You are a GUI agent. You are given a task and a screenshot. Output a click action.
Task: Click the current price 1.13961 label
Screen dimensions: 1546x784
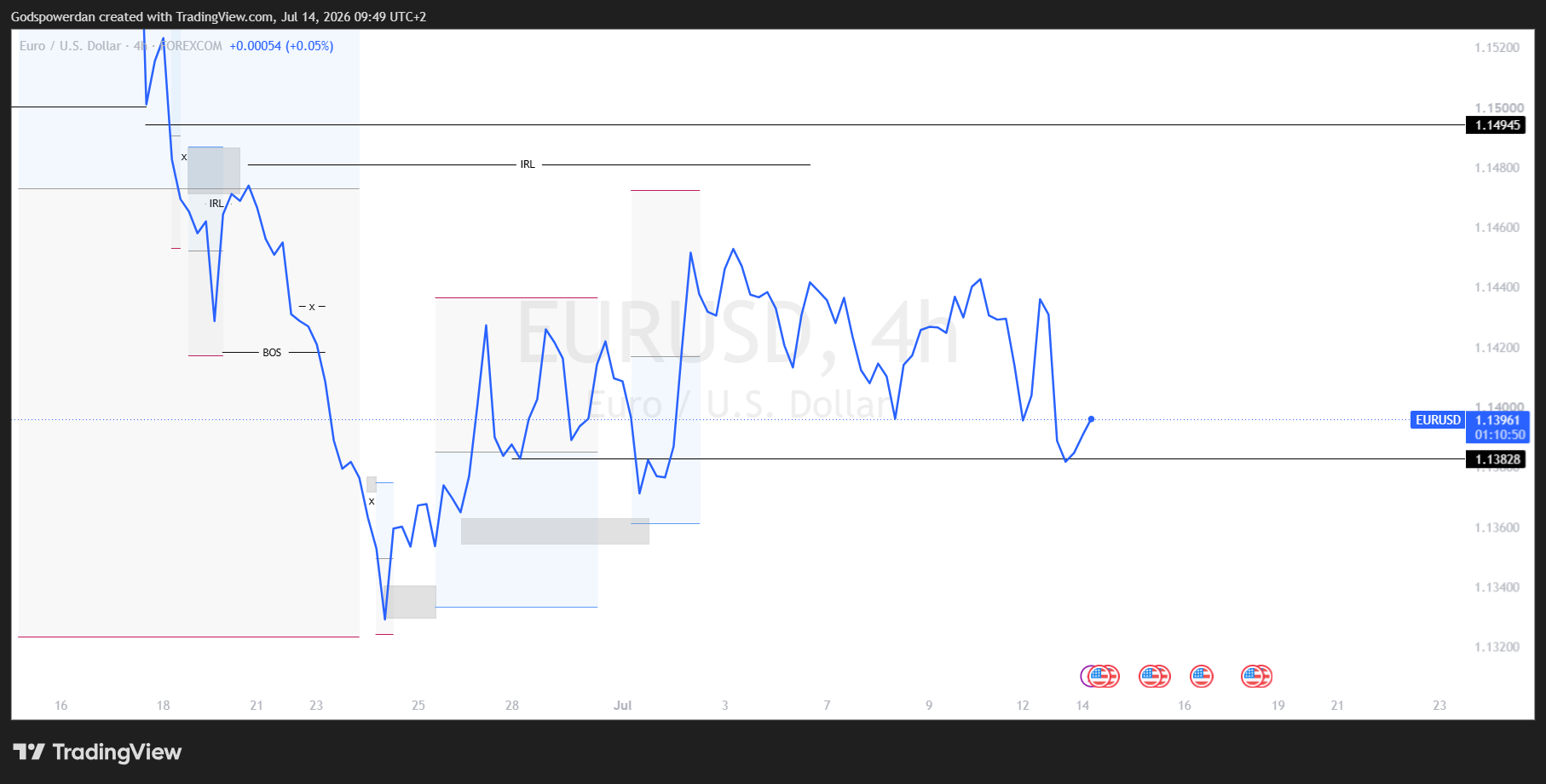point(1498,420)
